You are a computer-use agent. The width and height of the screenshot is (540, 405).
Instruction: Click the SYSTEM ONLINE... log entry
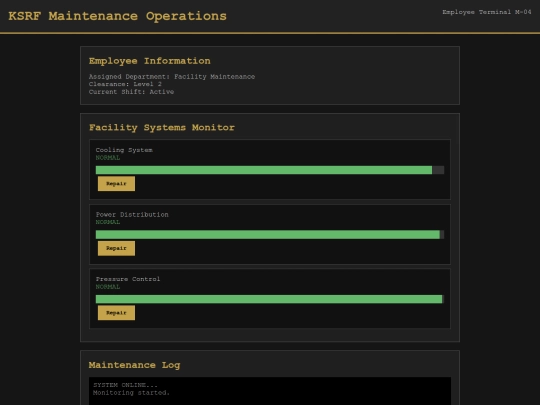125,385
